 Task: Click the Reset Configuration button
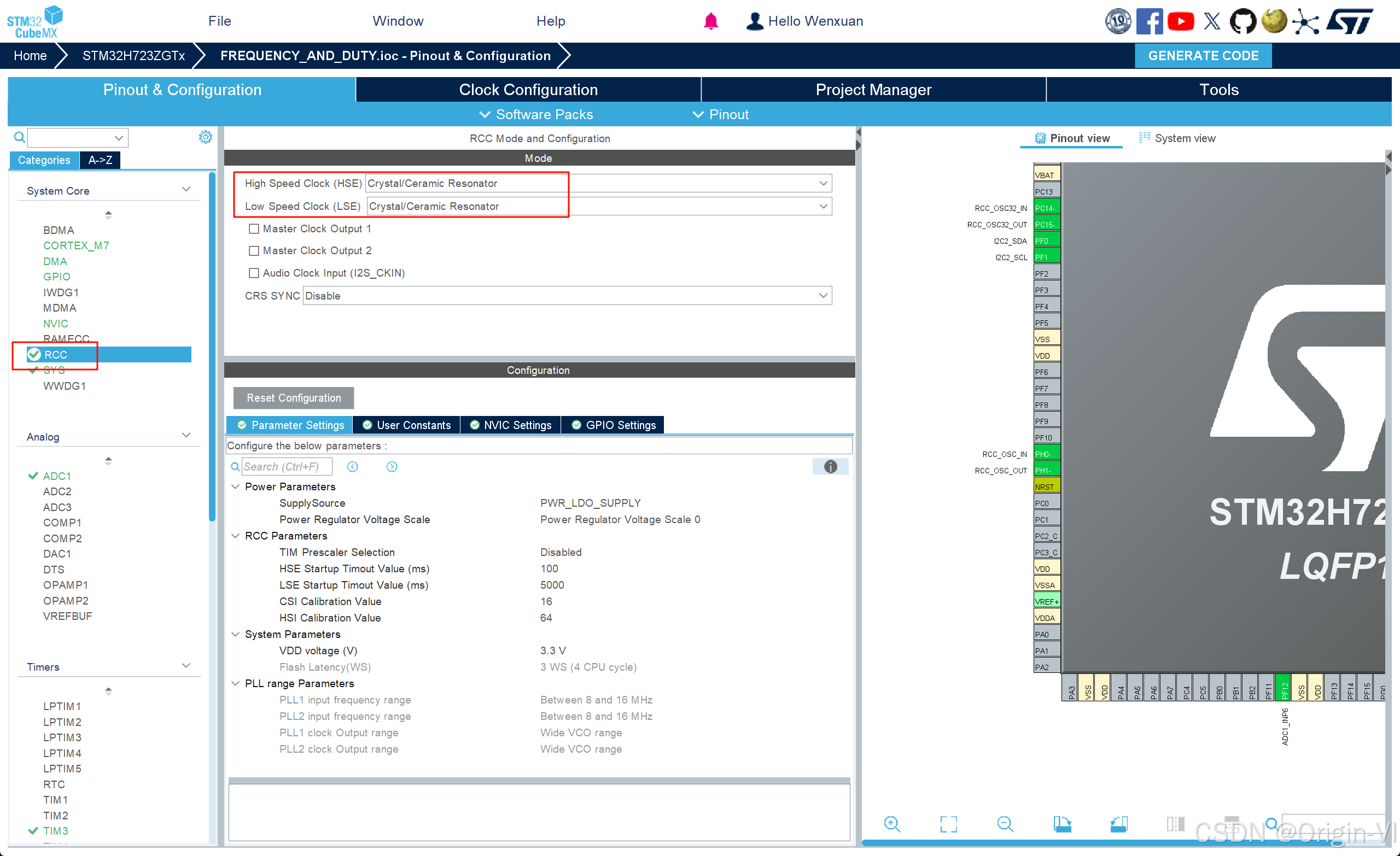293,398
